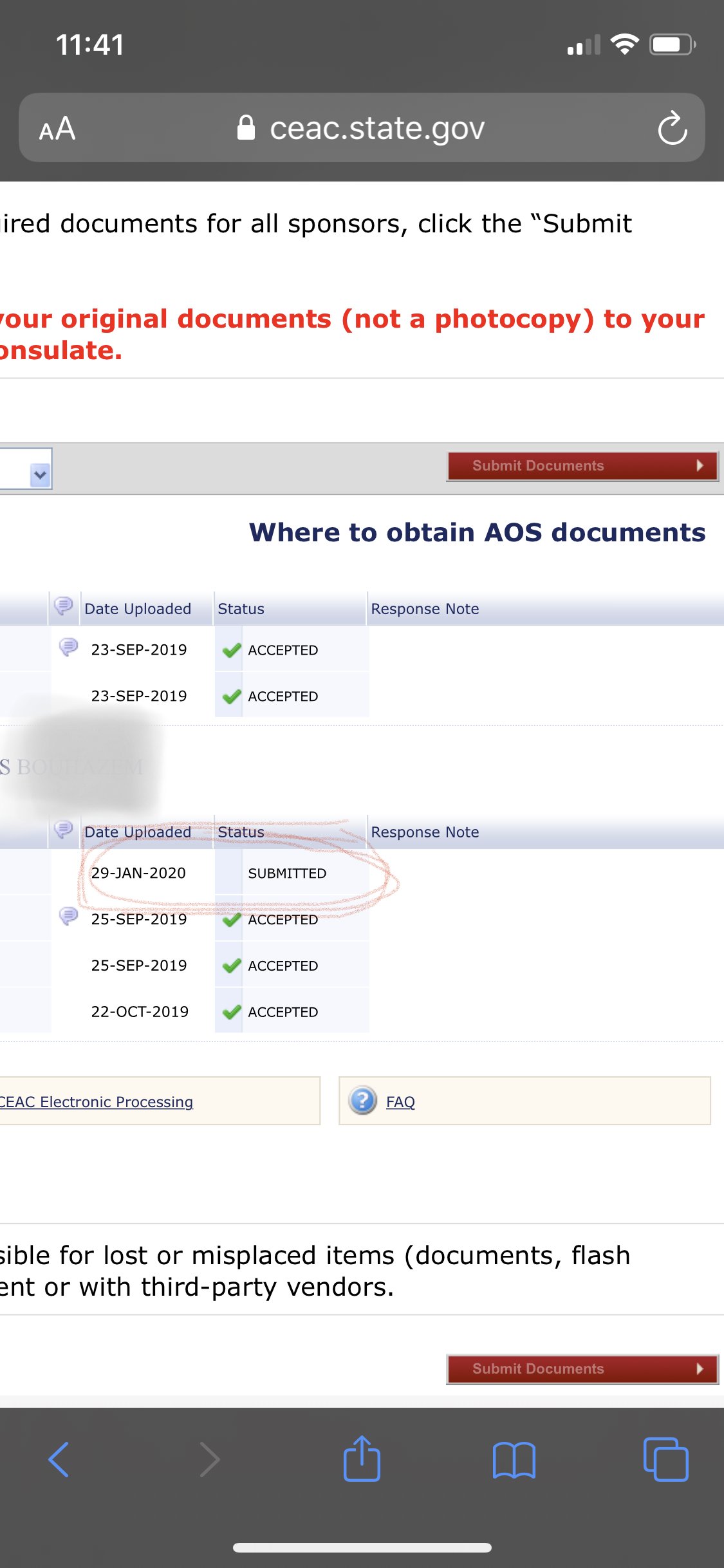Viewport: 724px width, 1568px height.
Task: Go back with Safari back arrow
Action: 59,1459
